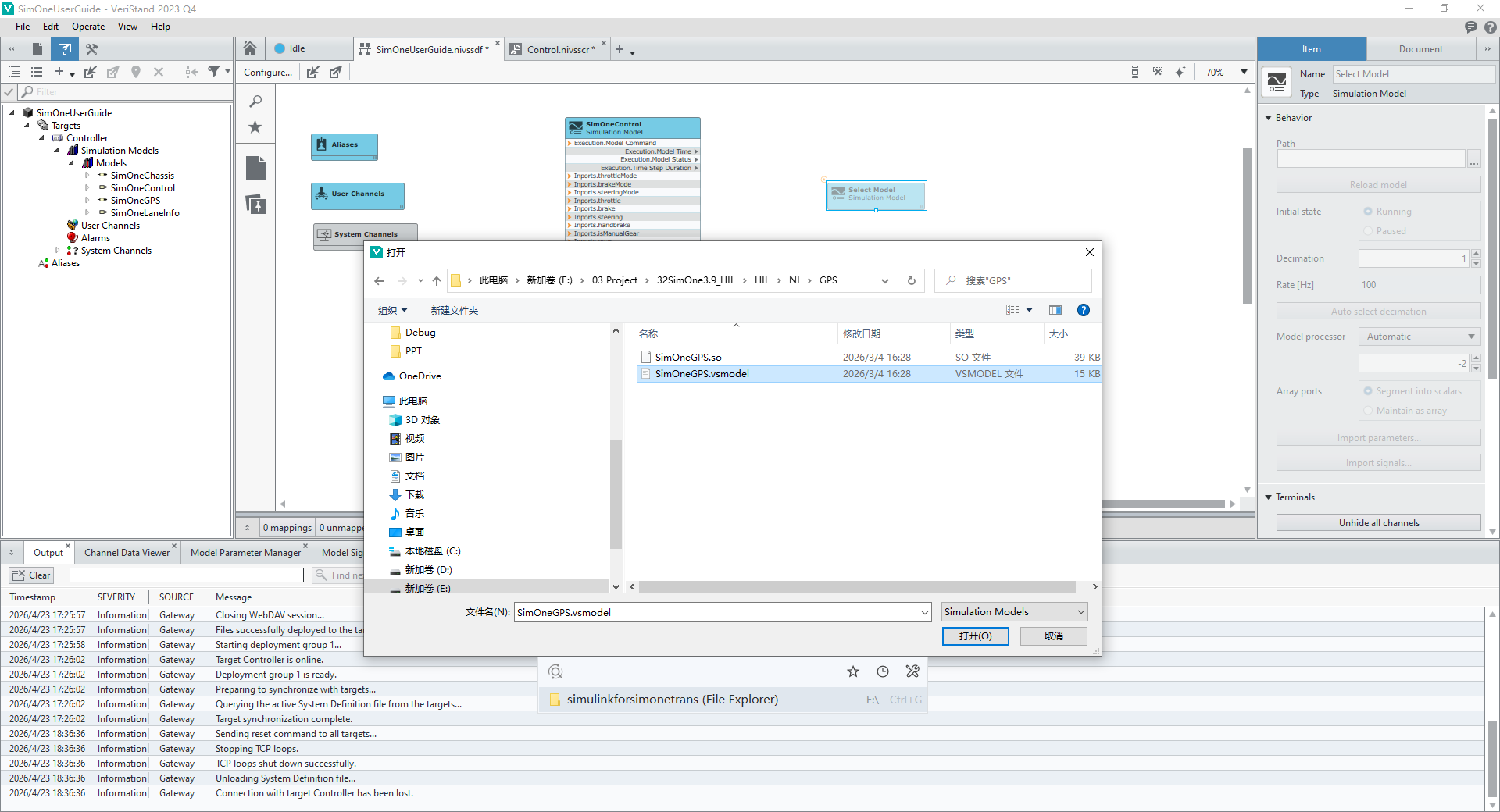Image resolution: width=1500 pixels, height=812 pixels.
Task: Open the Model processor Automatic dropdown
Action: click(x=1420, y=337)
